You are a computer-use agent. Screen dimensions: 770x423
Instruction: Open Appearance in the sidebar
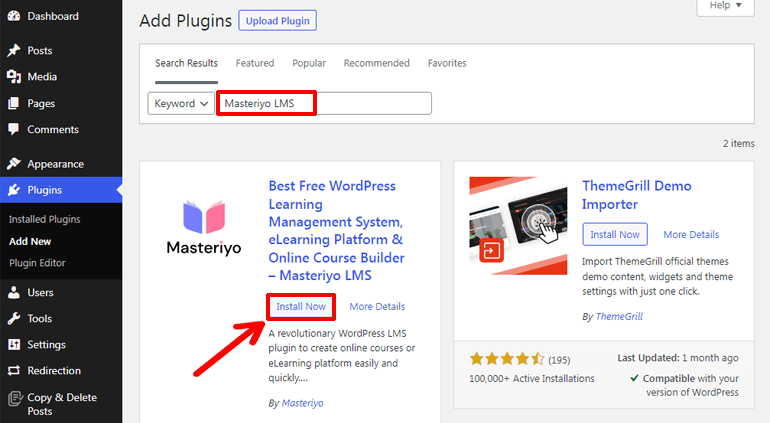tap(55, 164)
